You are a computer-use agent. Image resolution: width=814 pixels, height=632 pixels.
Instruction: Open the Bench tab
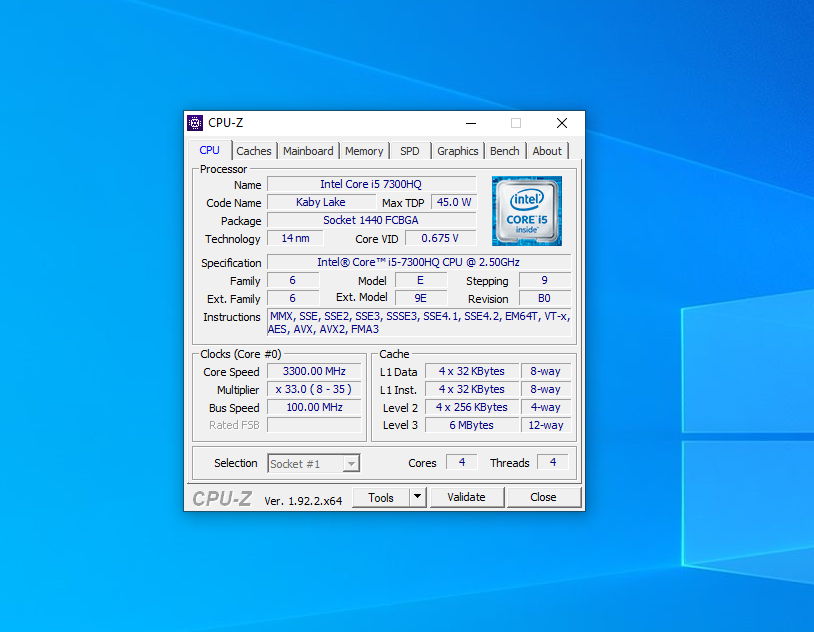click(505, 151)
